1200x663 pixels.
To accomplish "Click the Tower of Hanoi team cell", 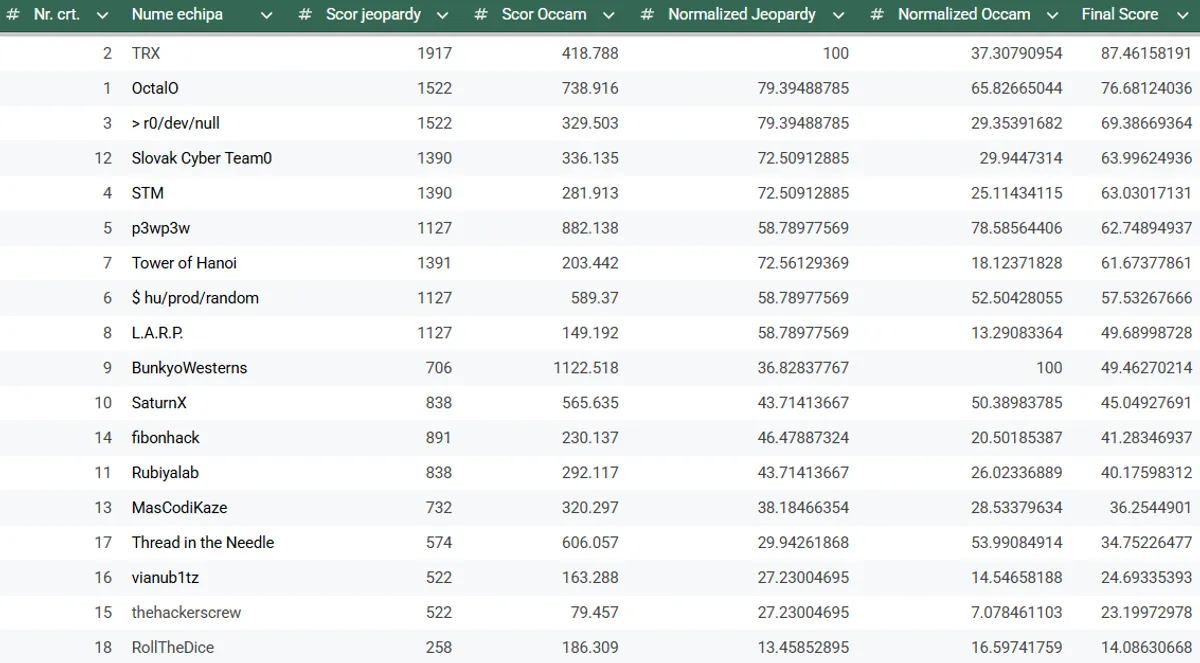I will click(184, 263).
